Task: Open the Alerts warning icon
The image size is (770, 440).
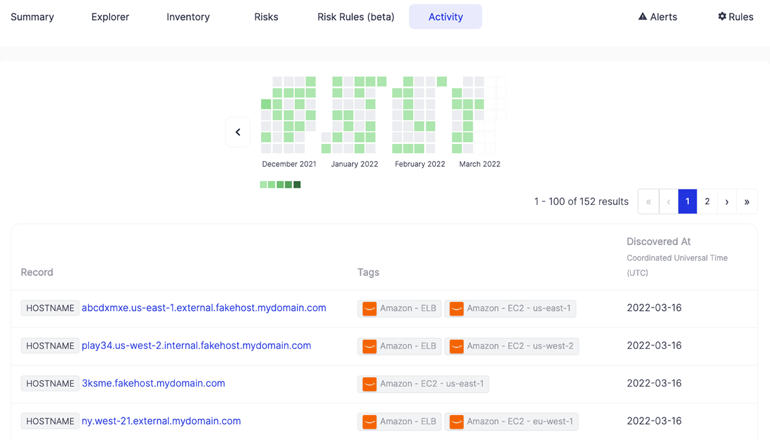Action: click(642, 16)
